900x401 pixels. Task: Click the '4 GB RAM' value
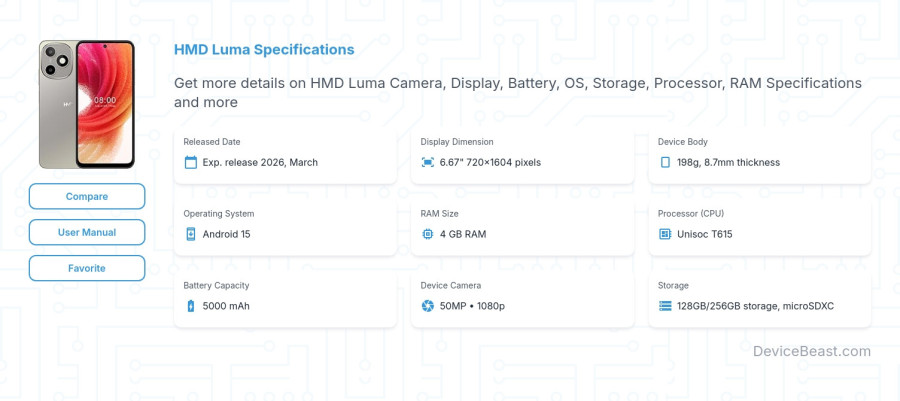click(x=463, y=234)
